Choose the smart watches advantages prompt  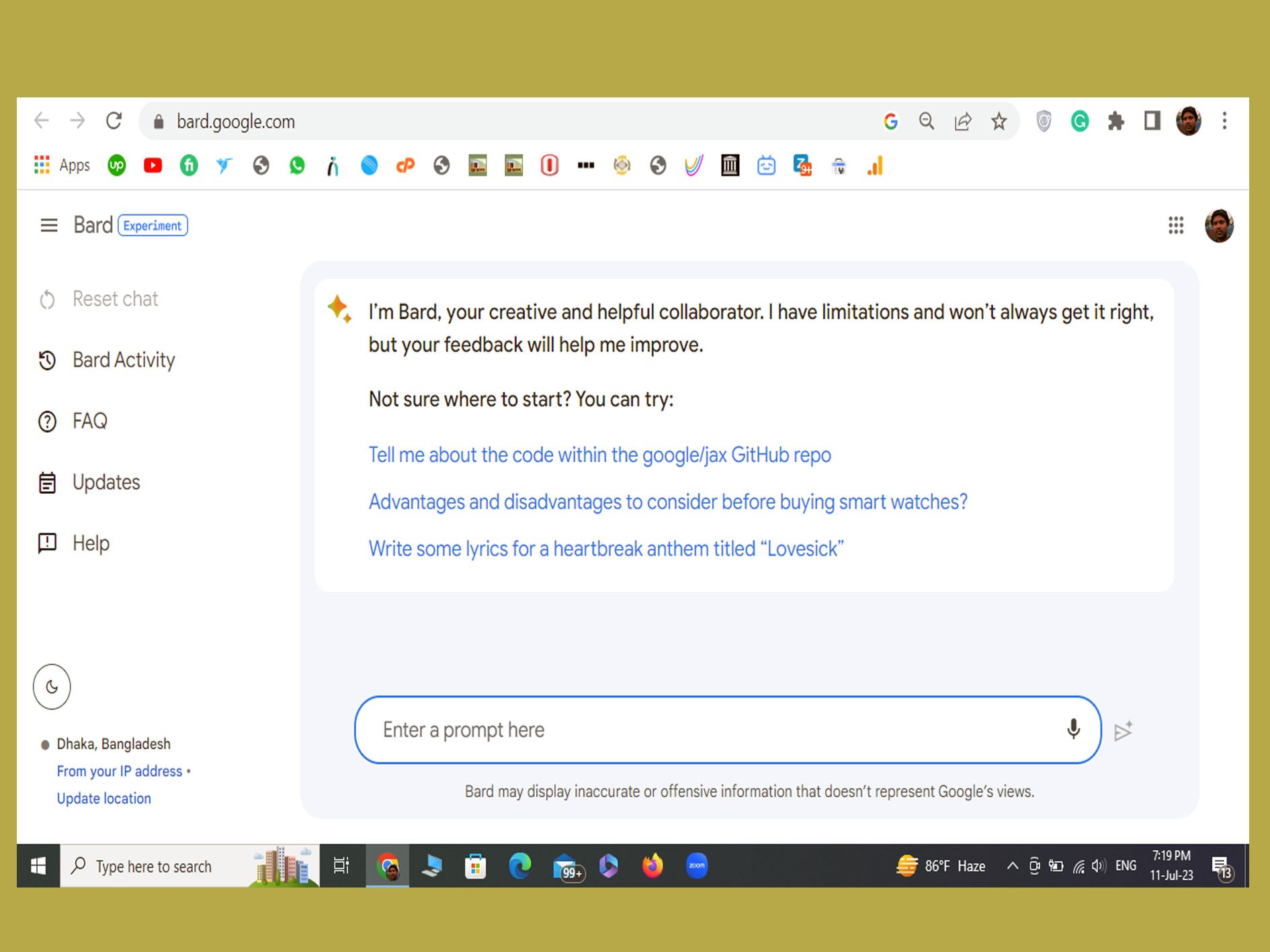[668, 502]
